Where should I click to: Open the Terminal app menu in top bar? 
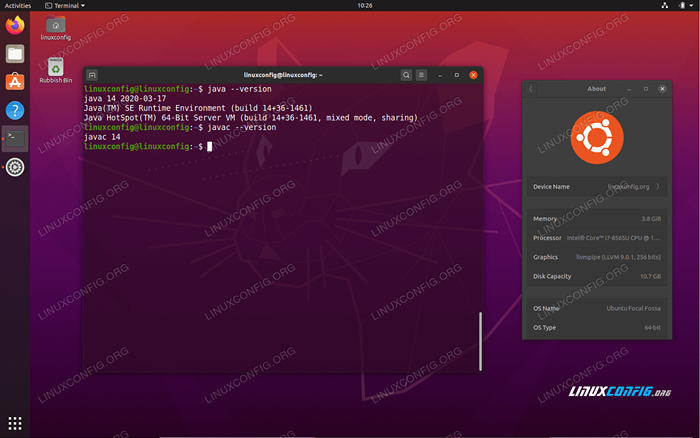coord(65,5)
